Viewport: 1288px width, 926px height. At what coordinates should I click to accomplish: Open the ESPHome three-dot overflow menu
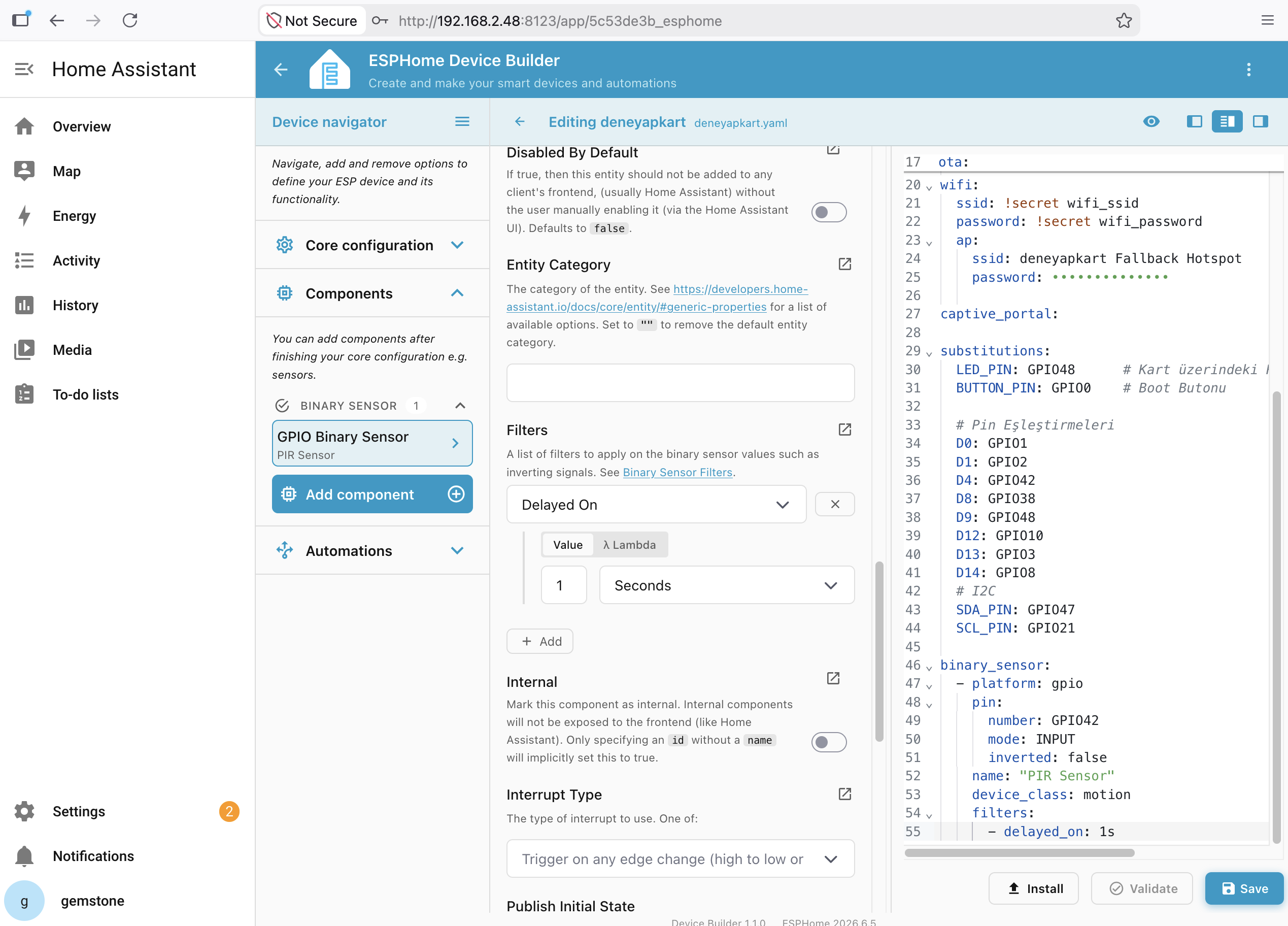[1249, 70]
